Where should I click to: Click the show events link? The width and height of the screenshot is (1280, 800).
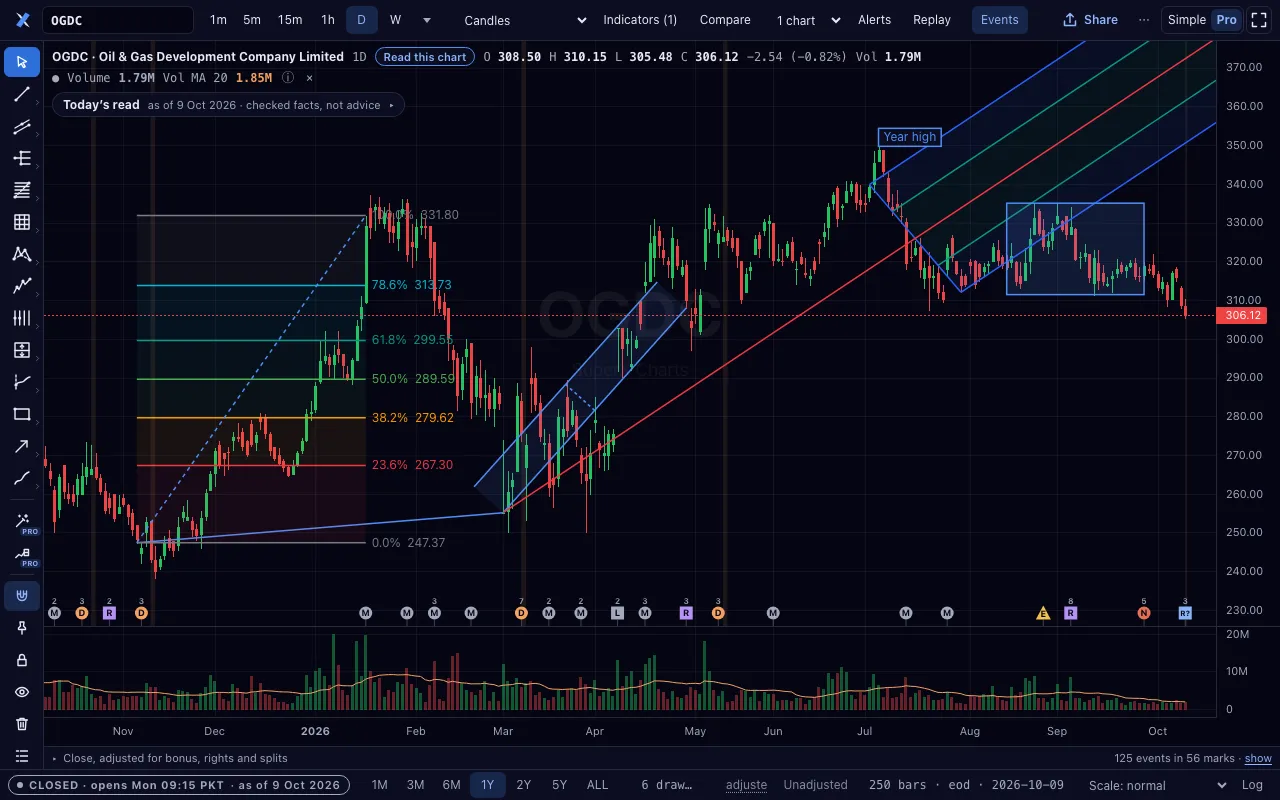click(1258, 758)
